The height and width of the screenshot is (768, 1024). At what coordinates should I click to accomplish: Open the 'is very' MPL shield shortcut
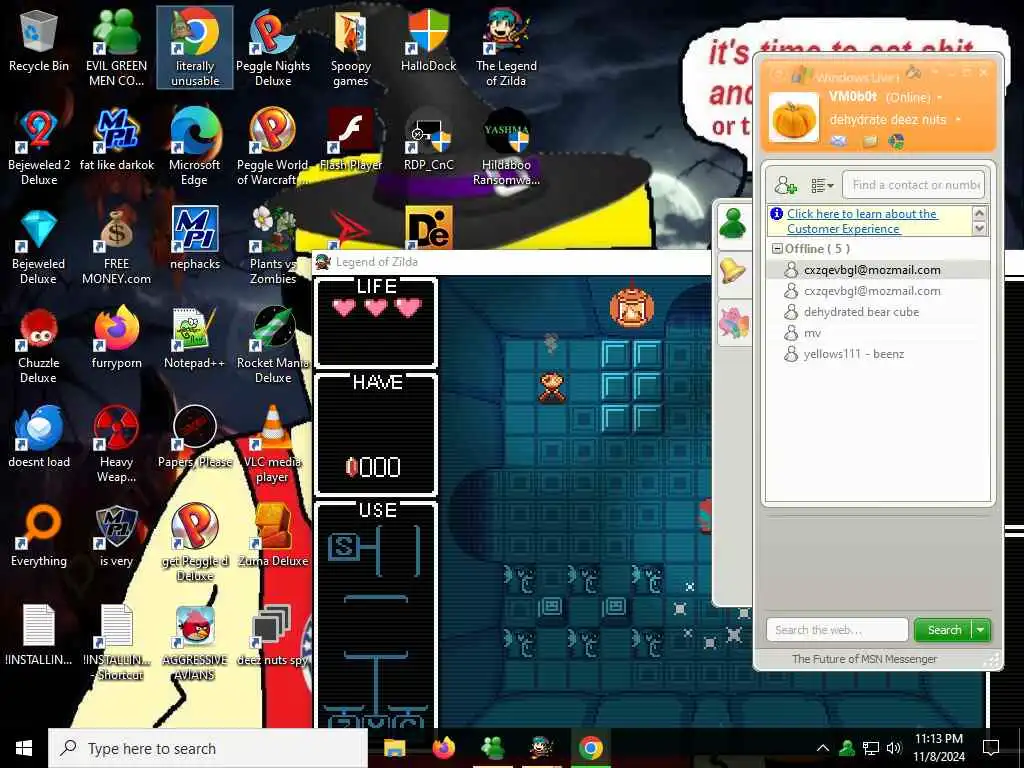coord(116,537)
